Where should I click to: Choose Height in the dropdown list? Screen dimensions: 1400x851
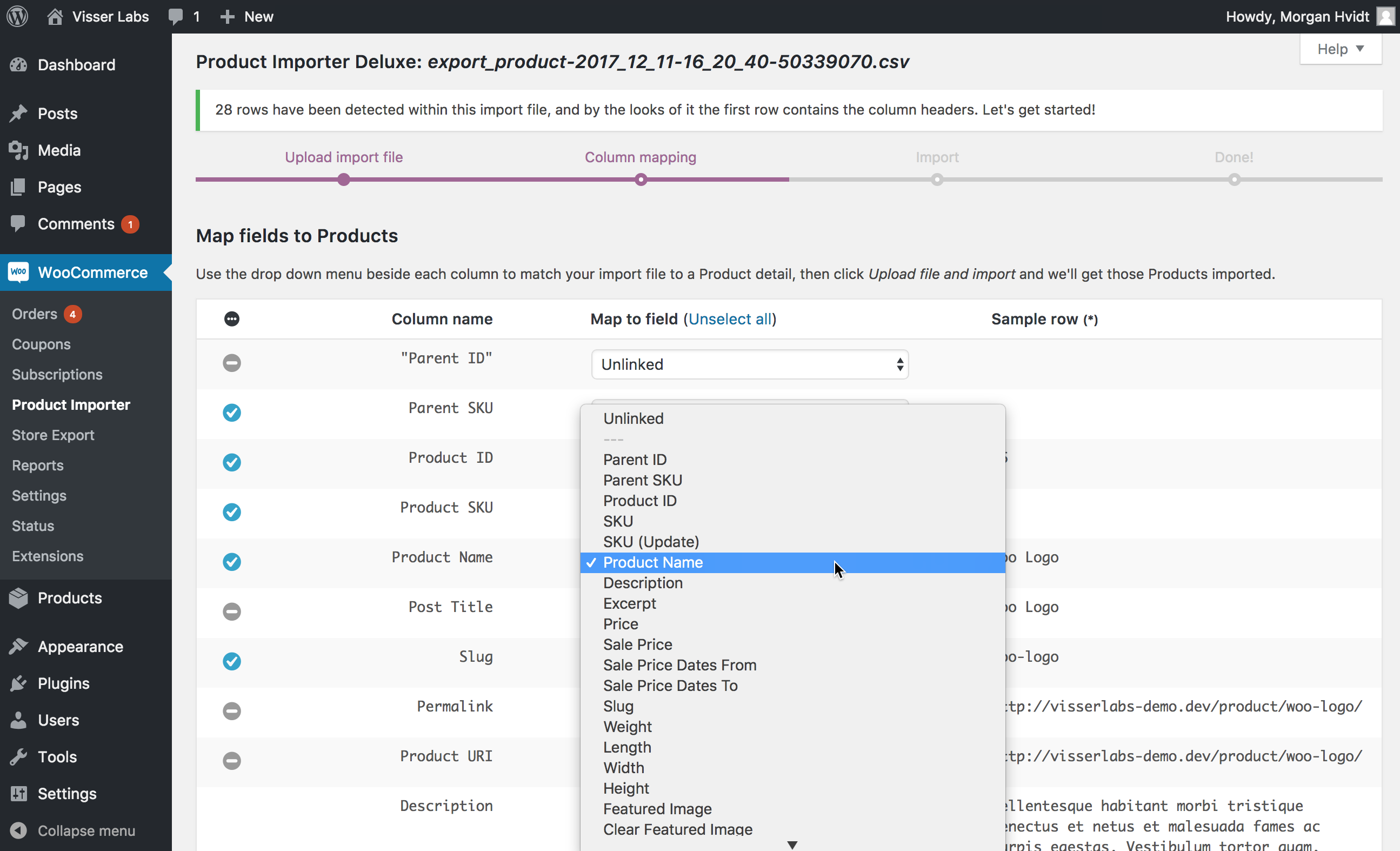point(792,788)
